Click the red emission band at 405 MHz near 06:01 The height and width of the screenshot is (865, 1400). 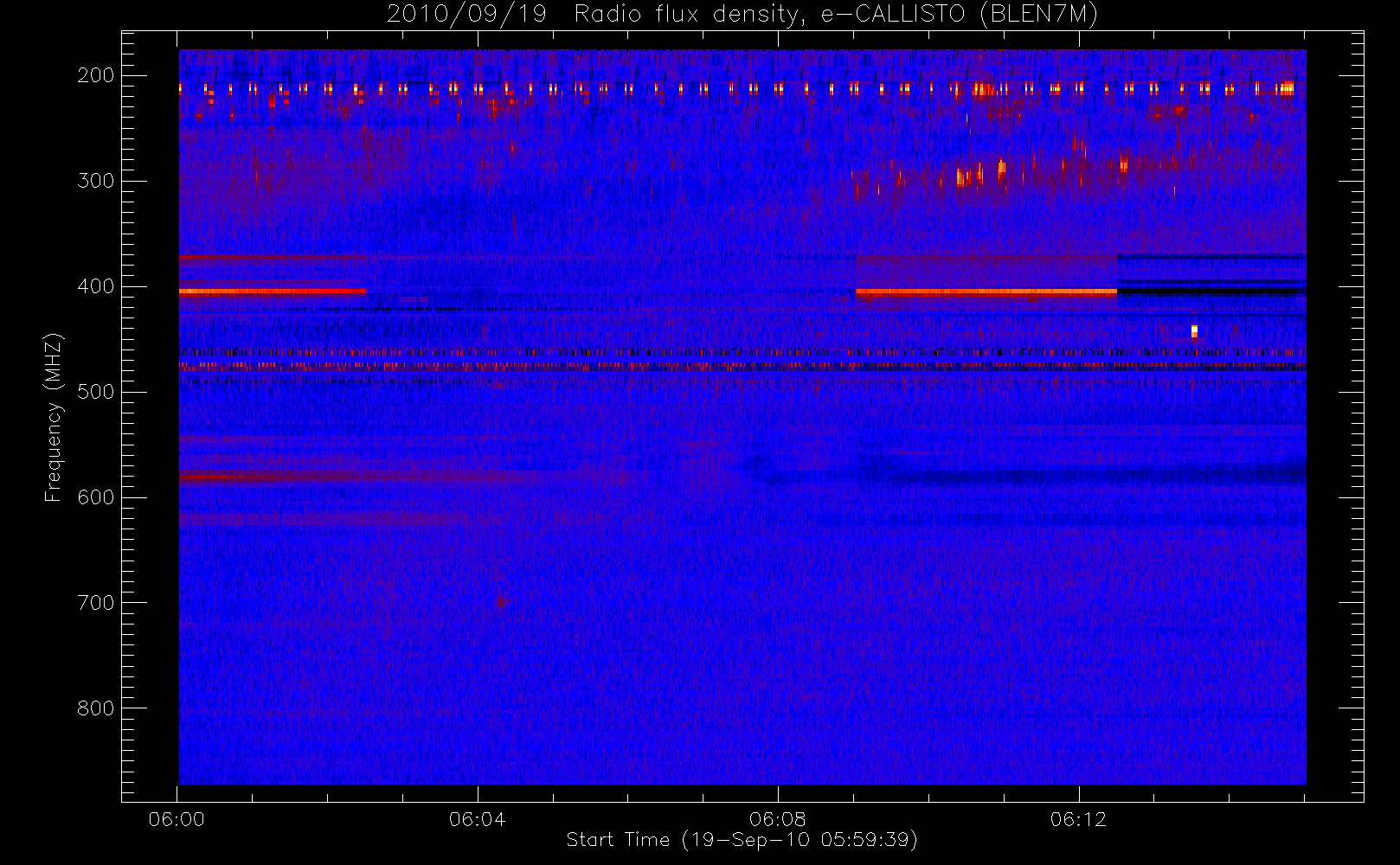click(273, 292)
